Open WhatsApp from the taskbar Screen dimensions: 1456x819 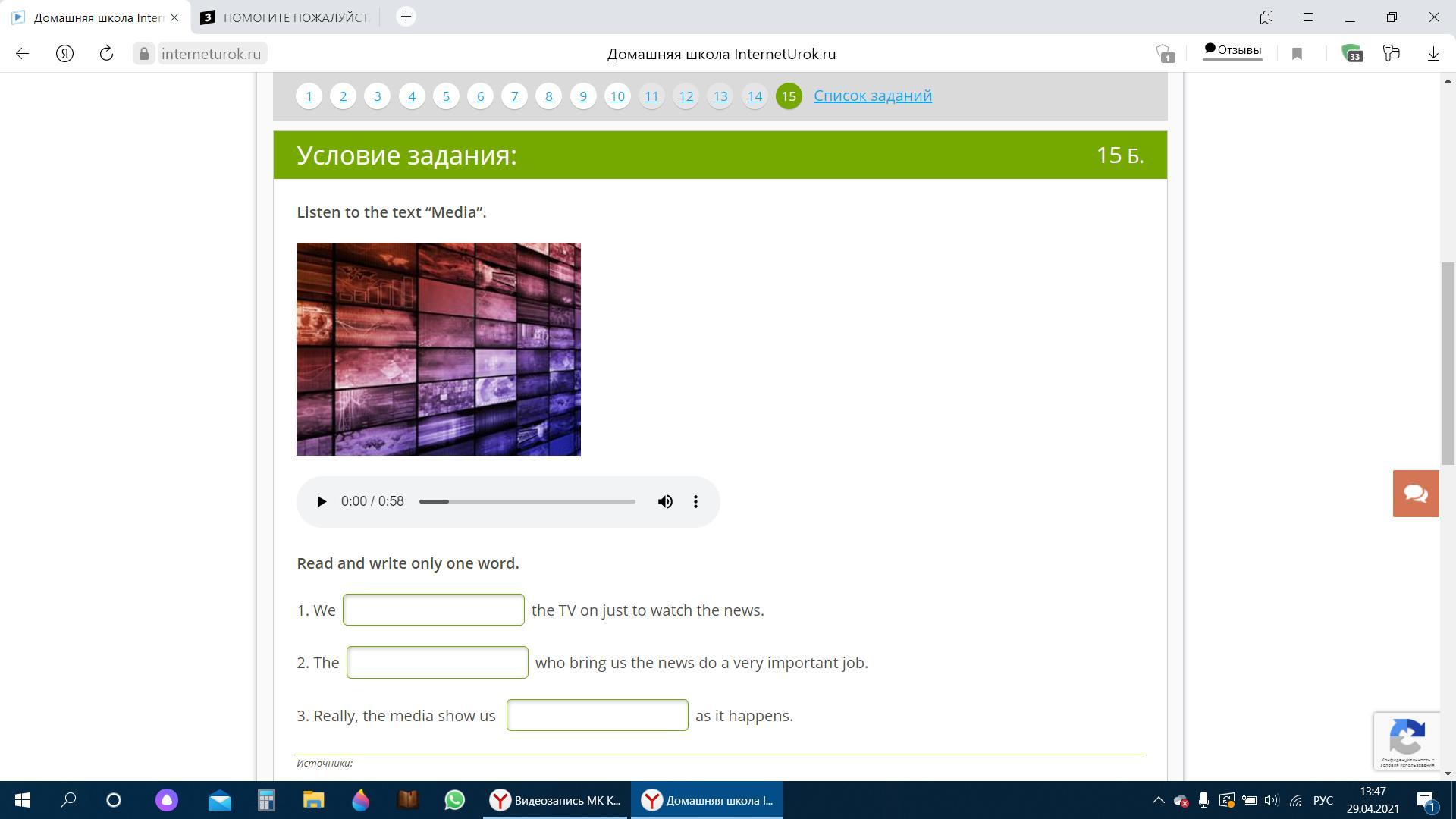454,800
